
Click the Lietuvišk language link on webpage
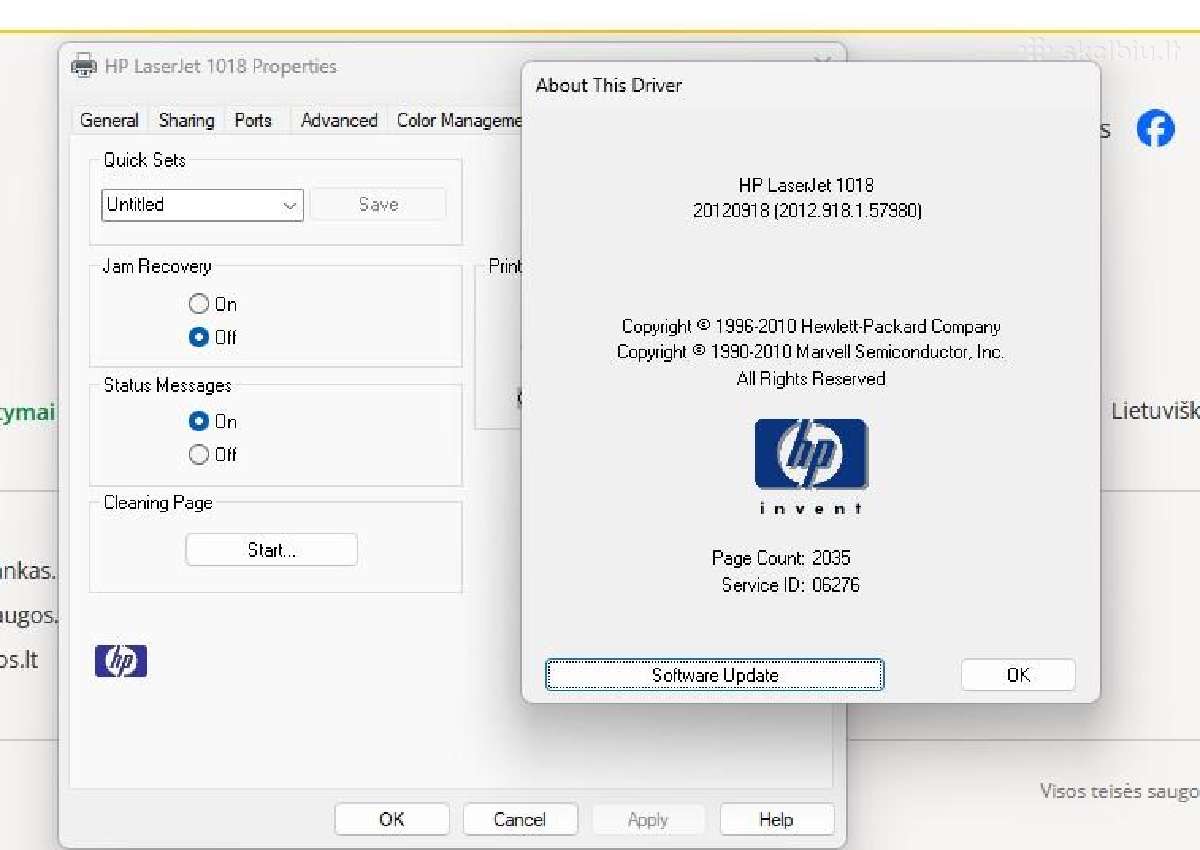(1155, 411)
